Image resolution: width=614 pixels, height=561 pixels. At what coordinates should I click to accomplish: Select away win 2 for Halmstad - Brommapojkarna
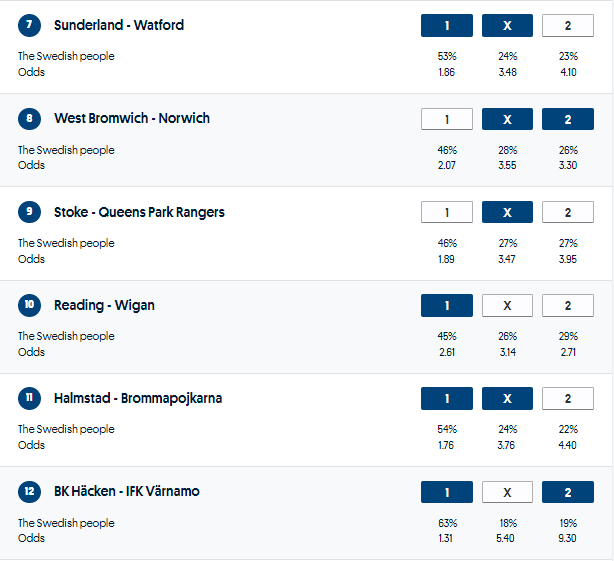[567, 398]
